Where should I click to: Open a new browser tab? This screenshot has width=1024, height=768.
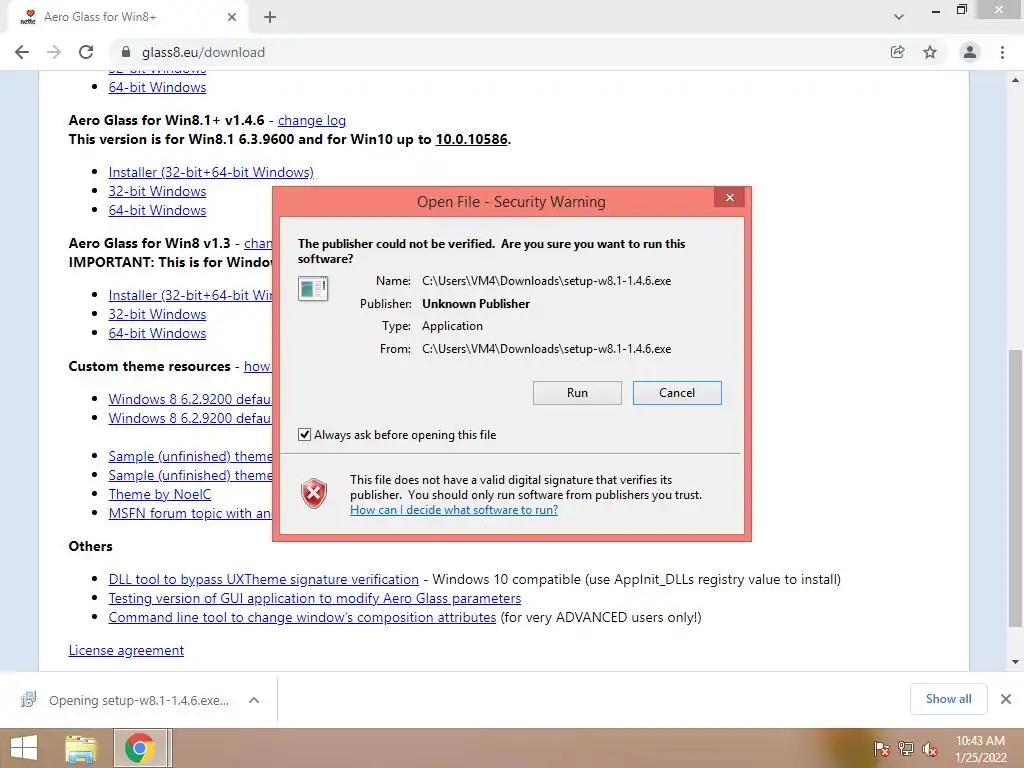tap(270, 17)
